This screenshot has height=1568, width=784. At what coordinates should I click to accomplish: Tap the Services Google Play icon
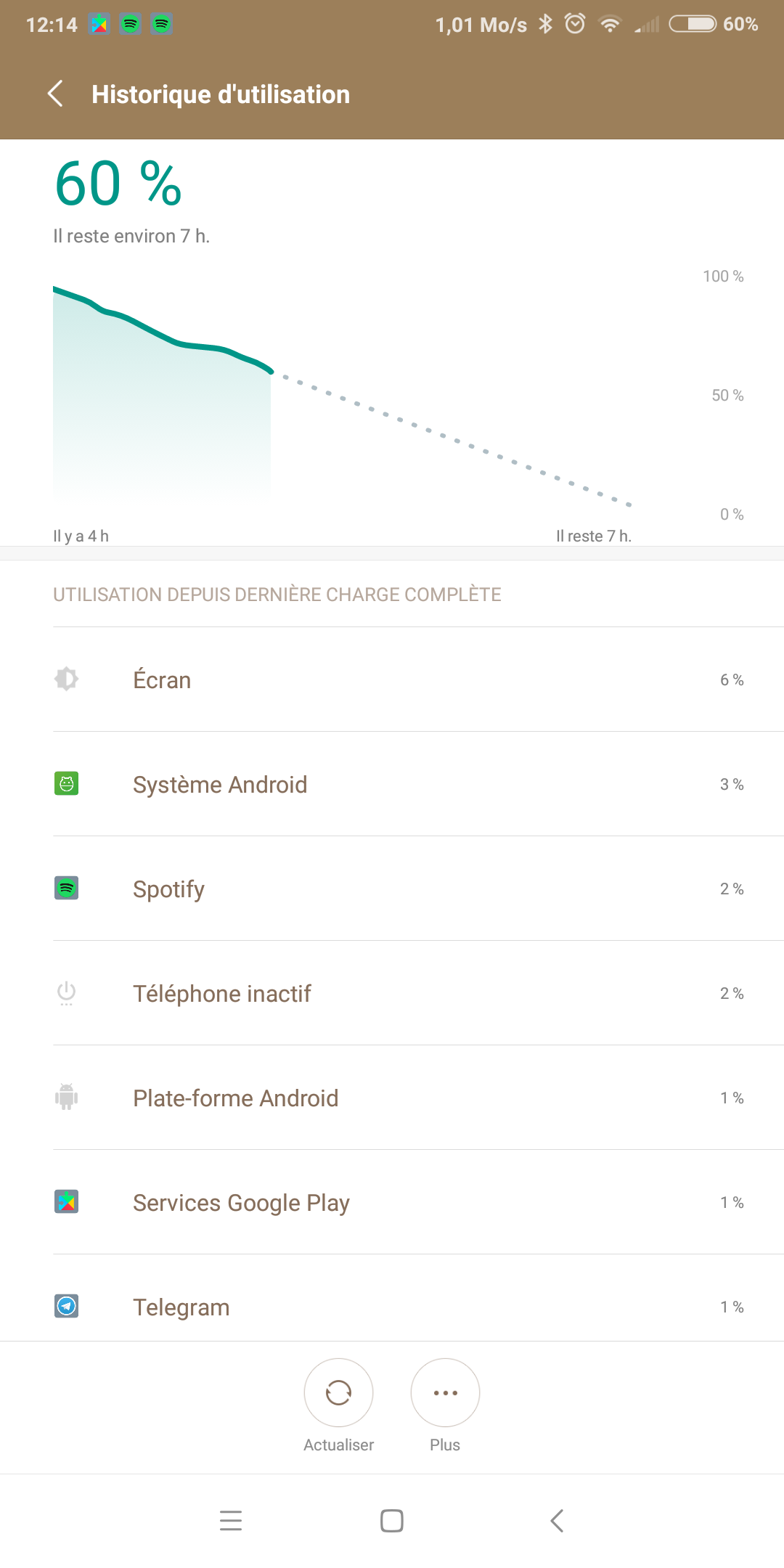[x=67, y=1201]
